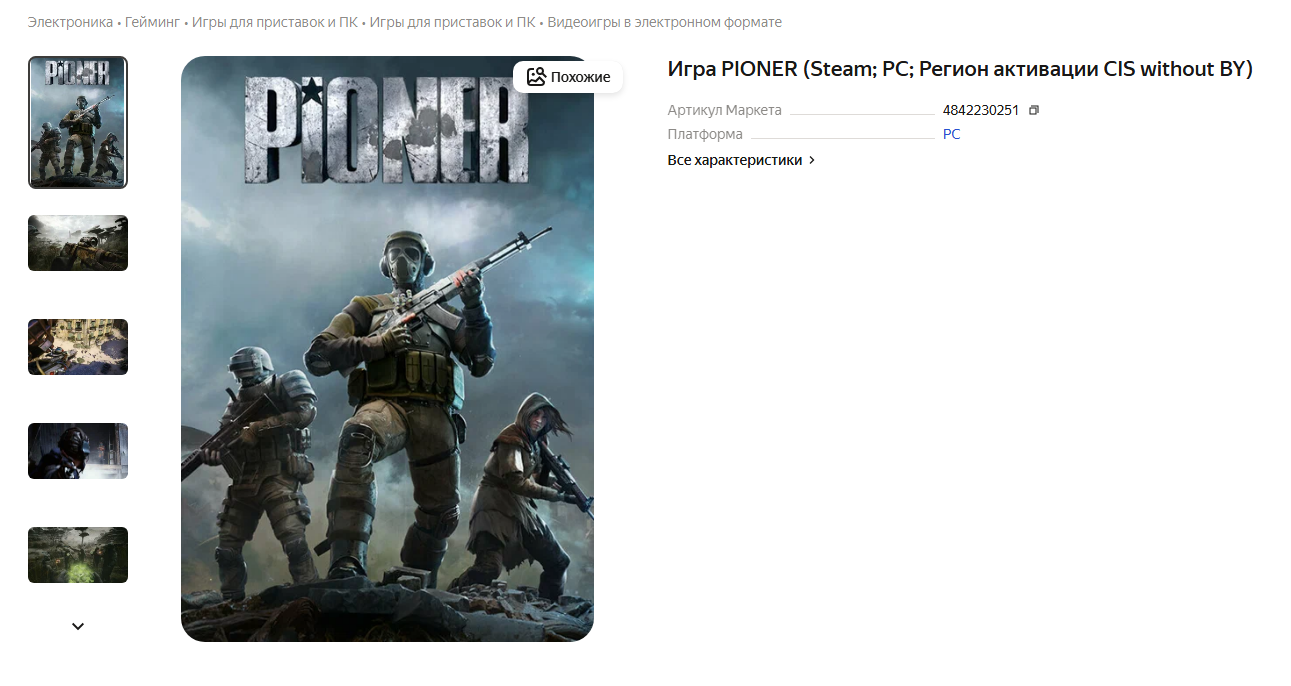Expand more thumbnails with down chevron
Viewport: 1291px width, 686px height.
click(78, 627)
